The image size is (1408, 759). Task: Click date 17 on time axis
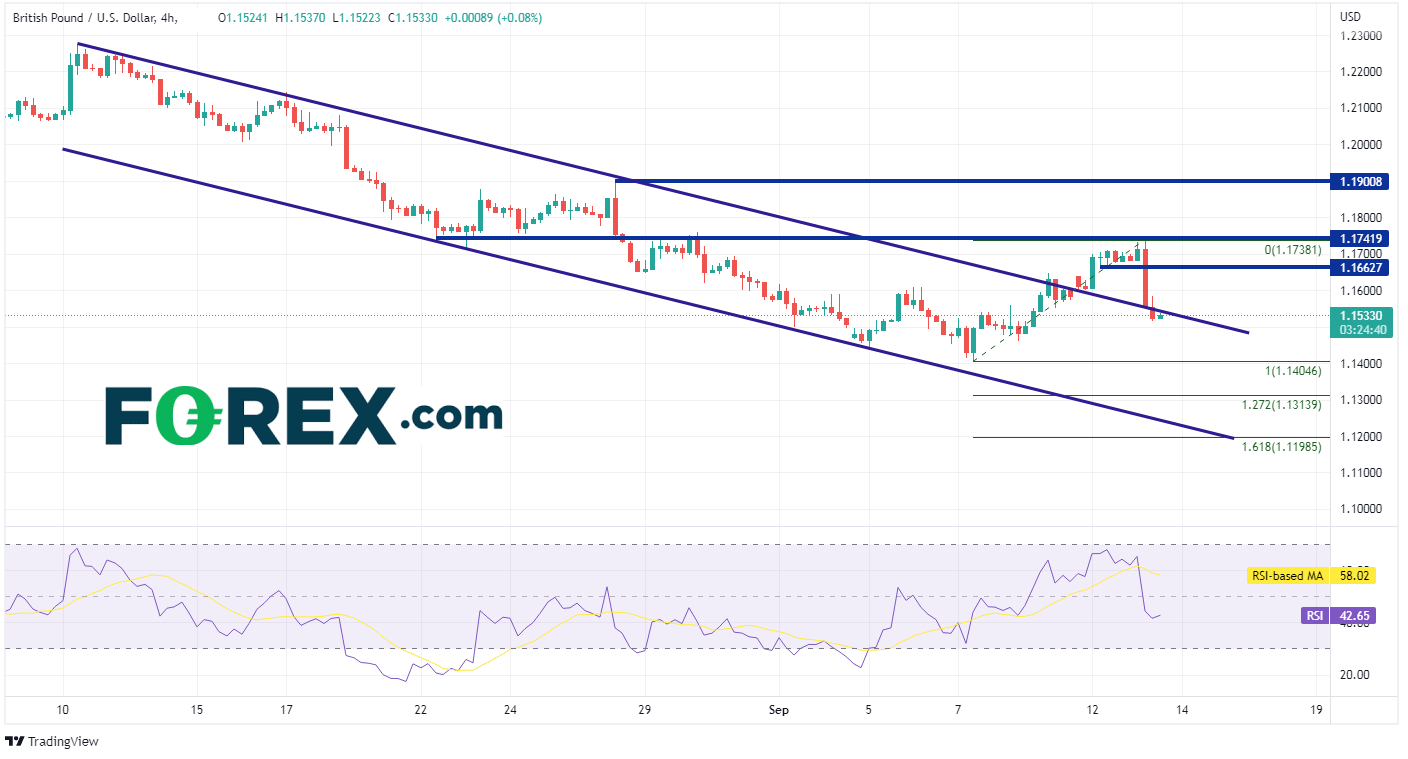click(x=286, y=710)
